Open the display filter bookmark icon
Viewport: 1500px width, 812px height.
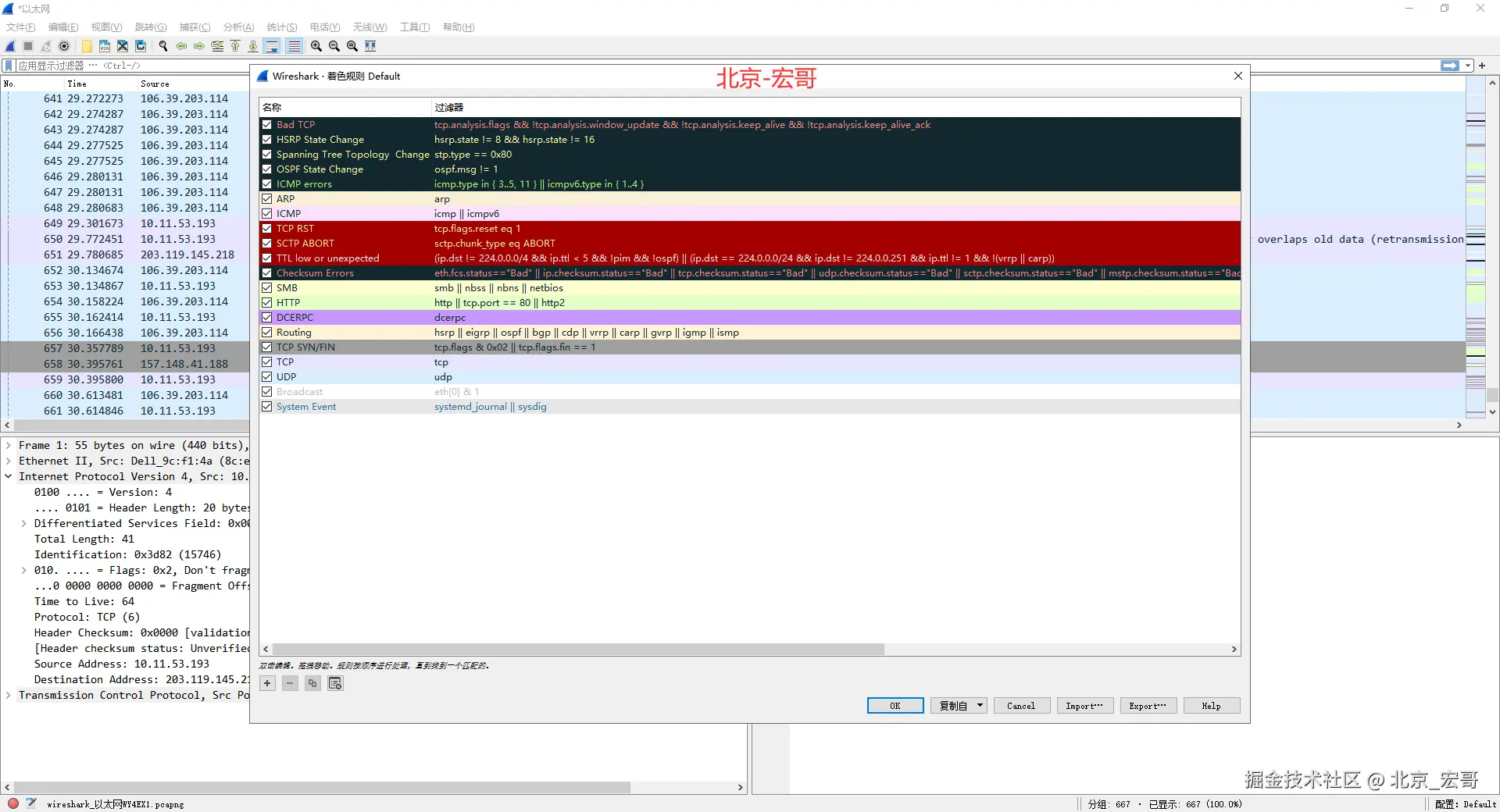9,66
